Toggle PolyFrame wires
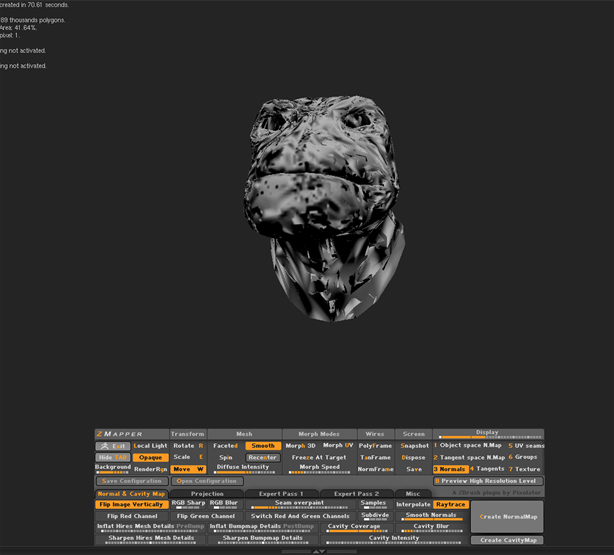This screenshot has height=555, width=614. [375, 446]
